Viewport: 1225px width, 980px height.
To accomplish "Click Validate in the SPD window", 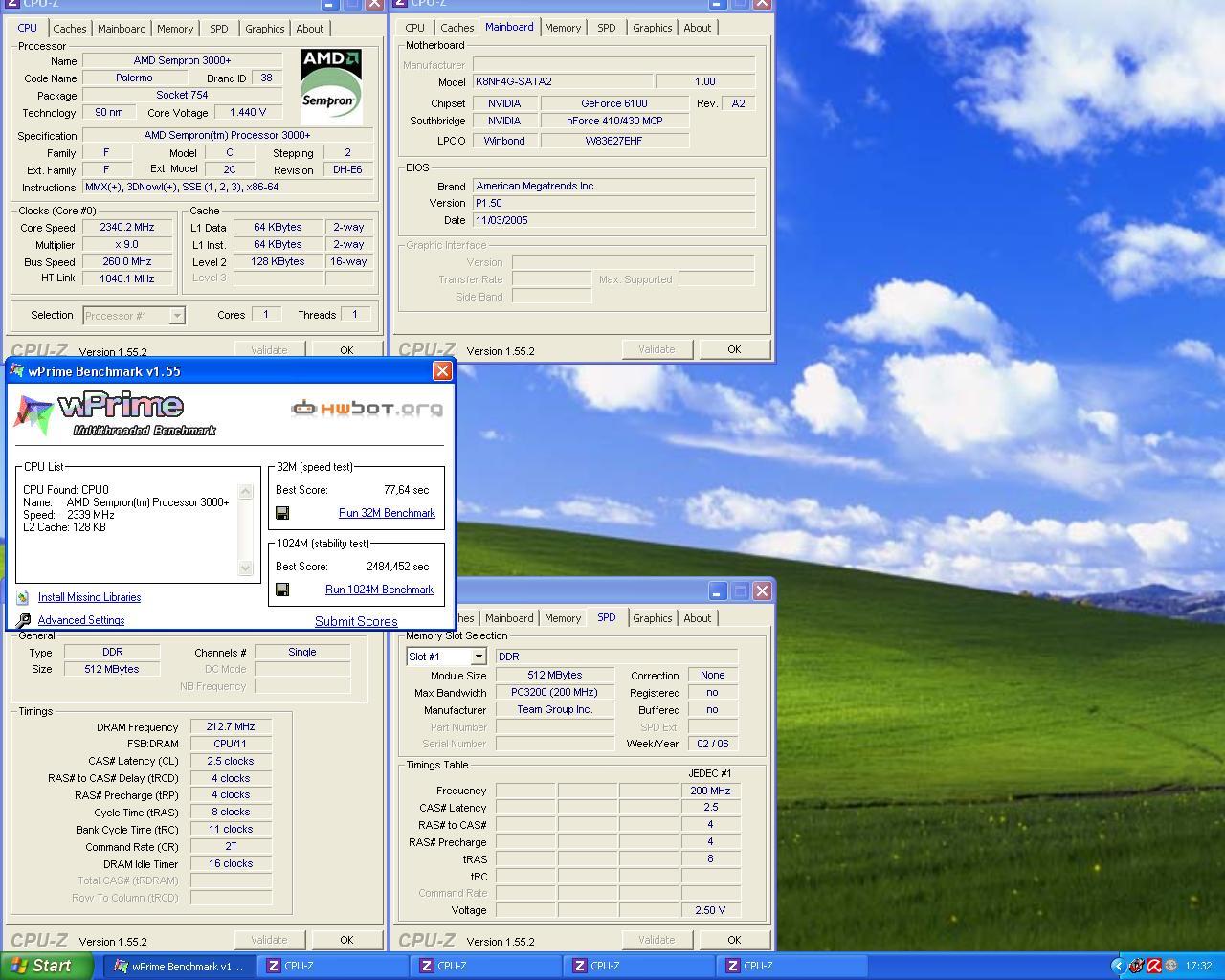I will 657,940.
